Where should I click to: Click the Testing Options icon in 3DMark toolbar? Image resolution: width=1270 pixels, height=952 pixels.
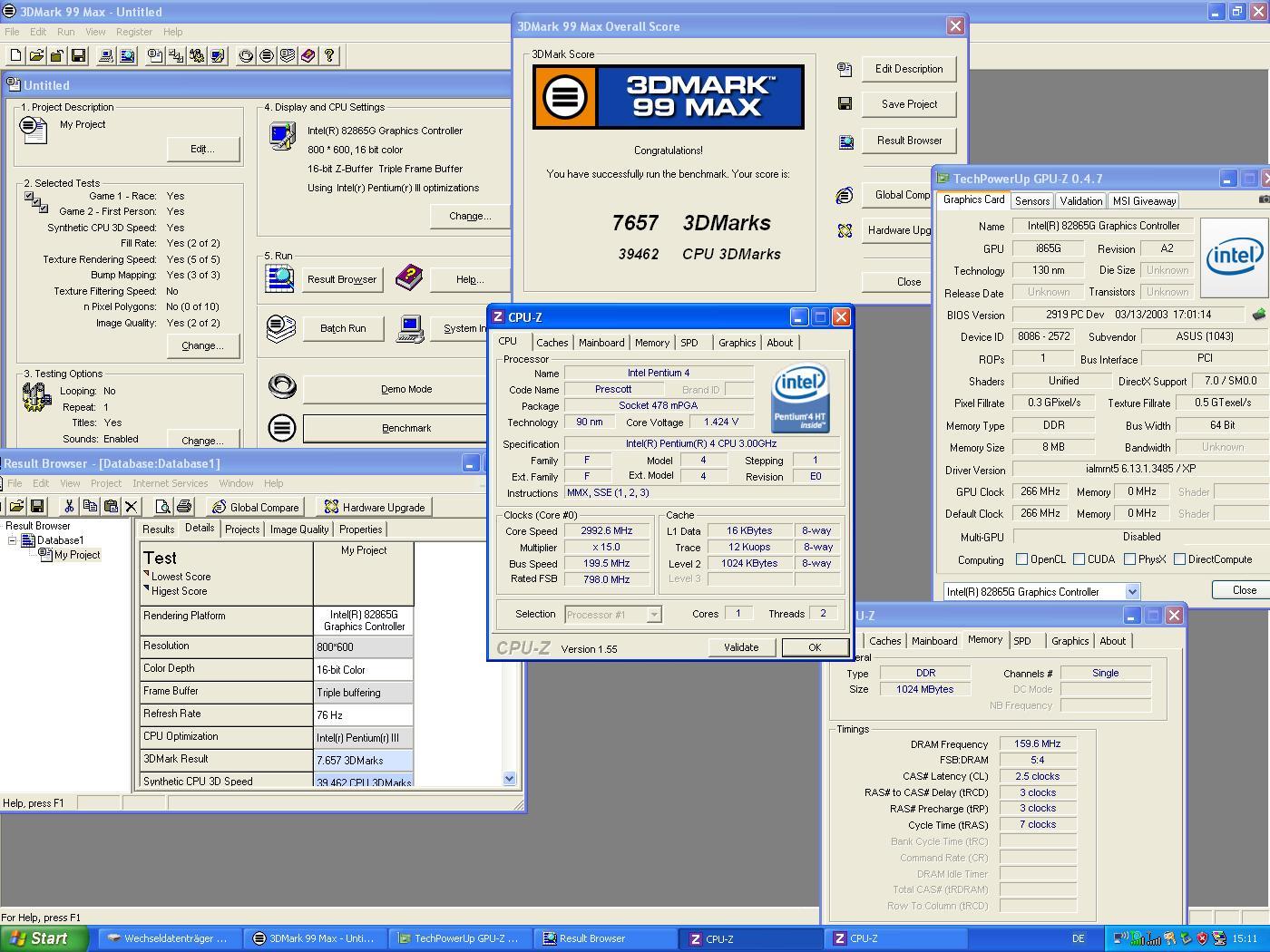pyautogui.click(x=197, y=56)
